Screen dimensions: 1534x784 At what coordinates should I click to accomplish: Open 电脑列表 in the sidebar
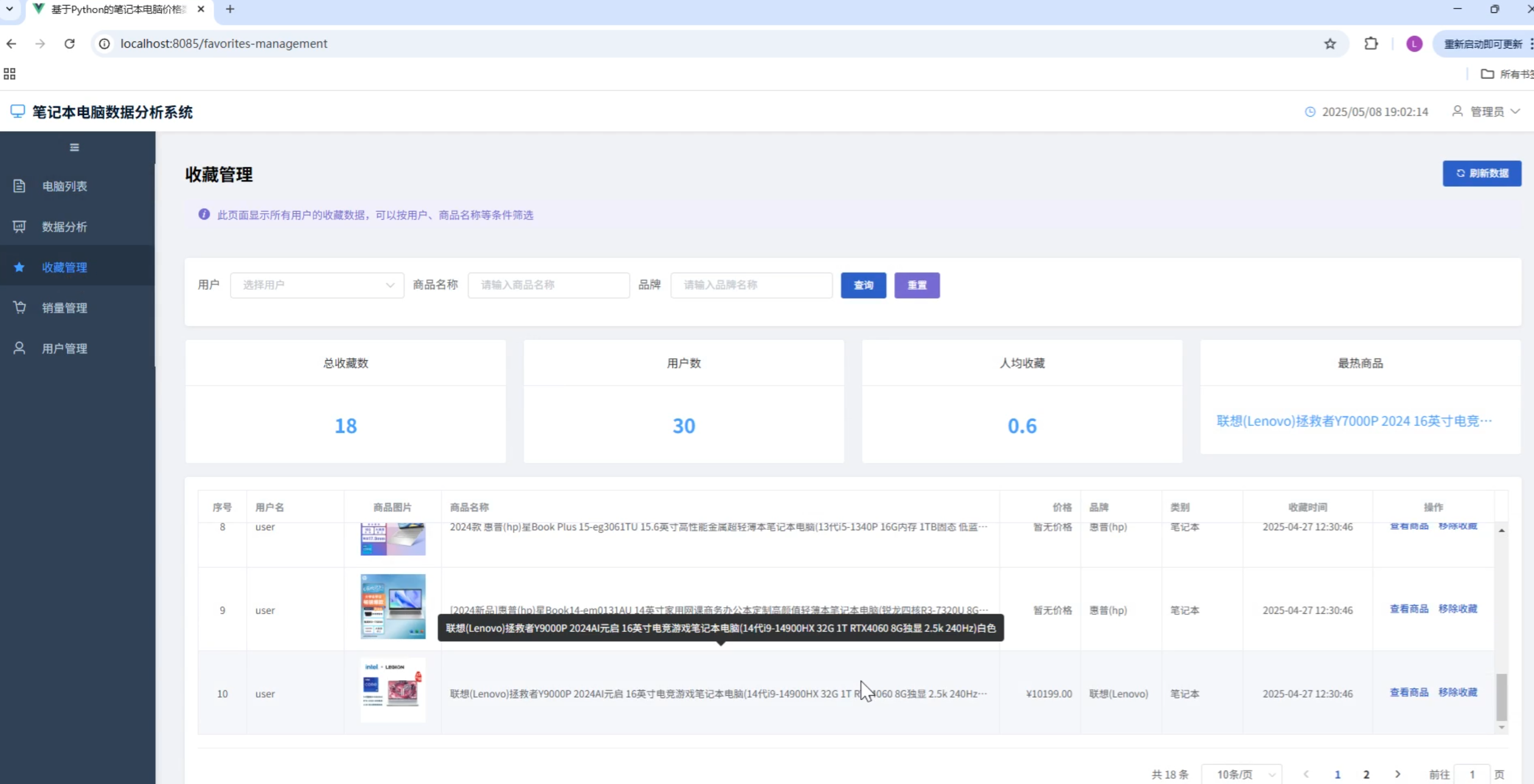pyautogui.click(x=64, y=186)
